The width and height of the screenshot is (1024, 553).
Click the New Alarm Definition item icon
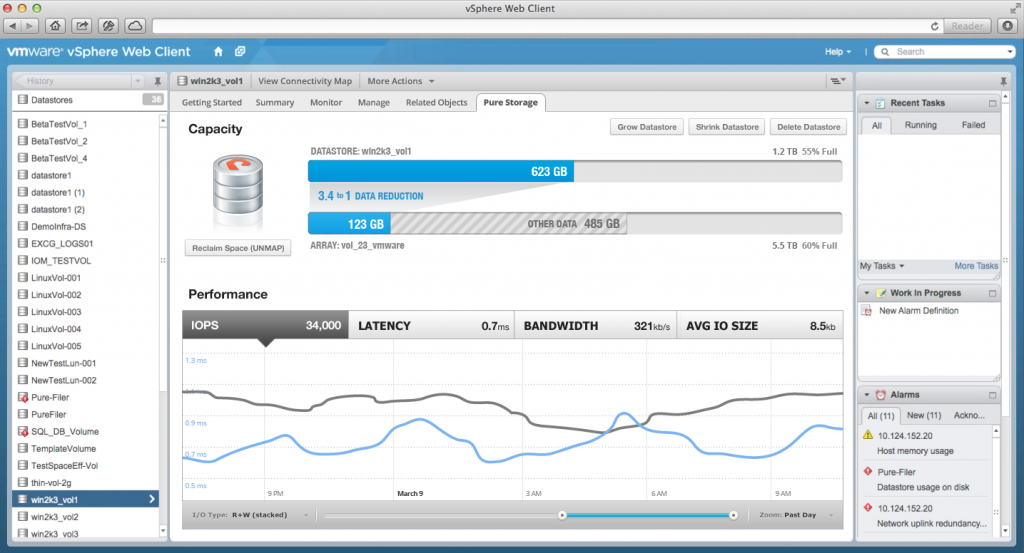coord(867,311)
